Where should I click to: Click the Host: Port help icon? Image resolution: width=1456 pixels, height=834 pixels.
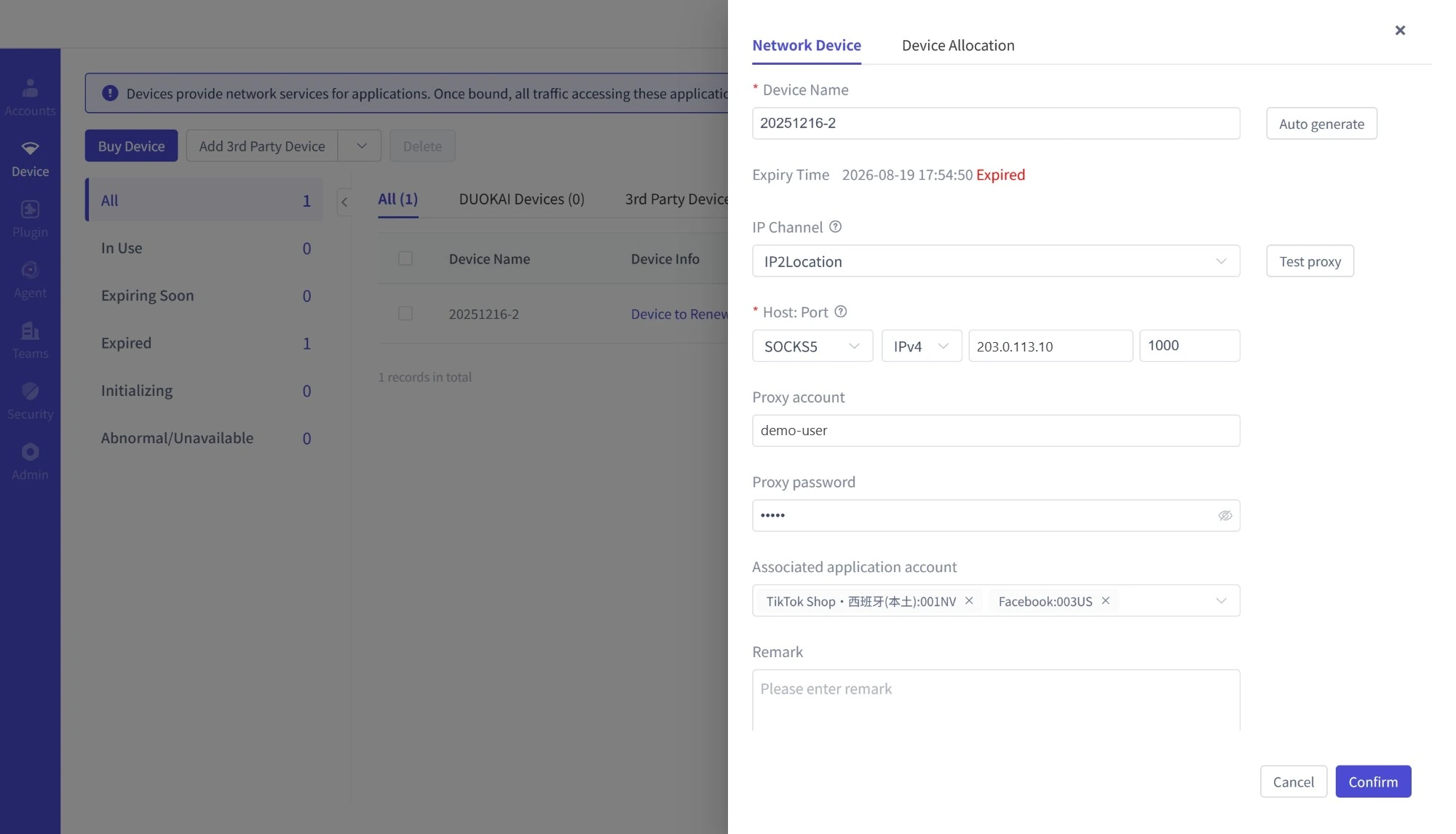[841, 311]
